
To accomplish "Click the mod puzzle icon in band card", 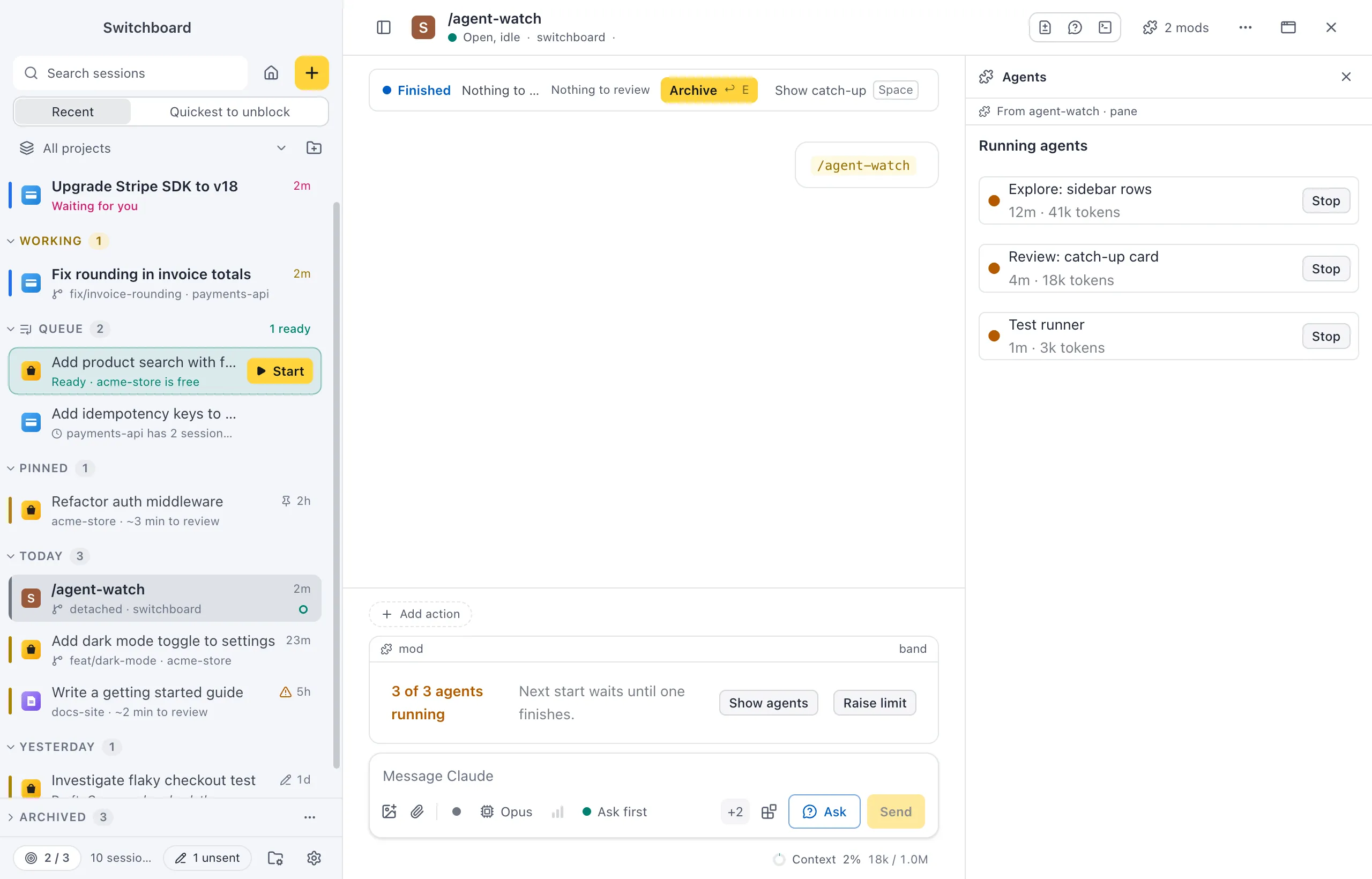I will coord(386,649).
